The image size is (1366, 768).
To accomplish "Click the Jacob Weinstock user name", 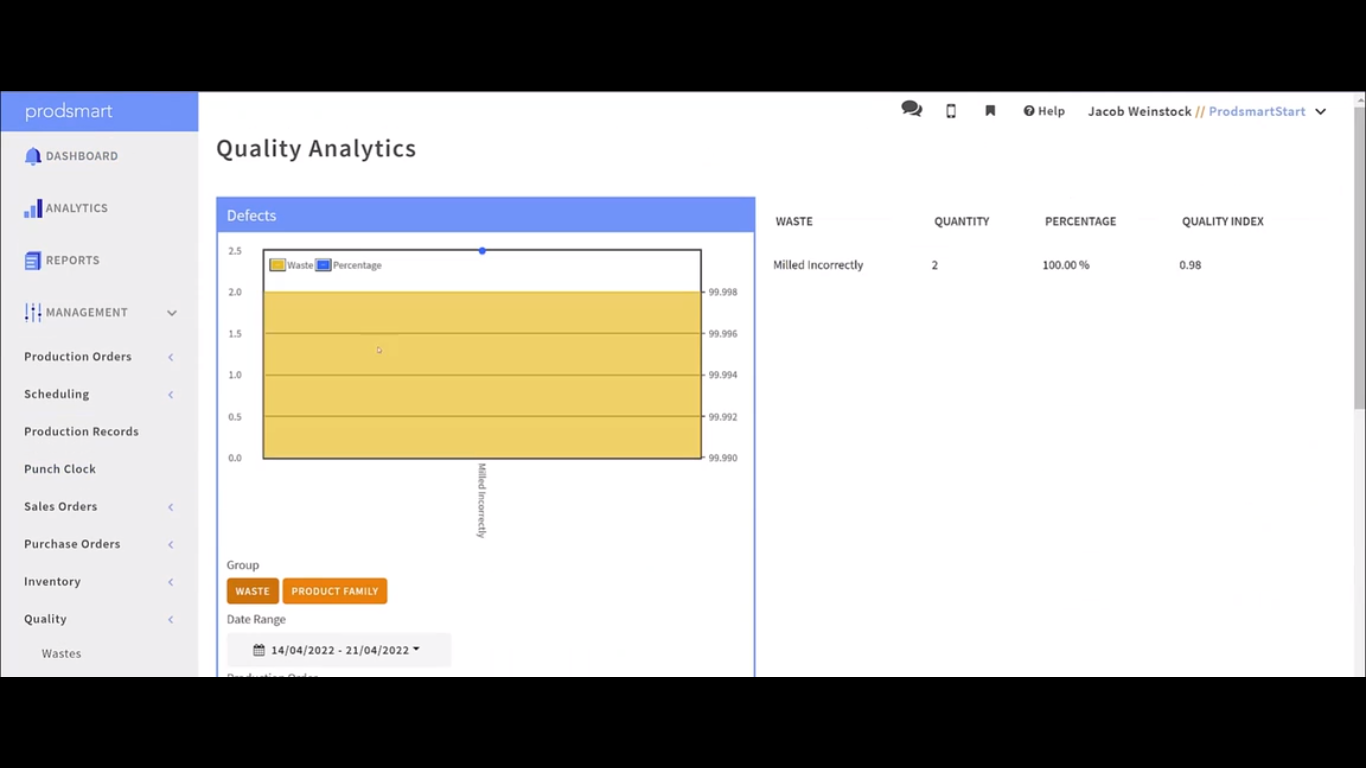I will point(1140,111).
